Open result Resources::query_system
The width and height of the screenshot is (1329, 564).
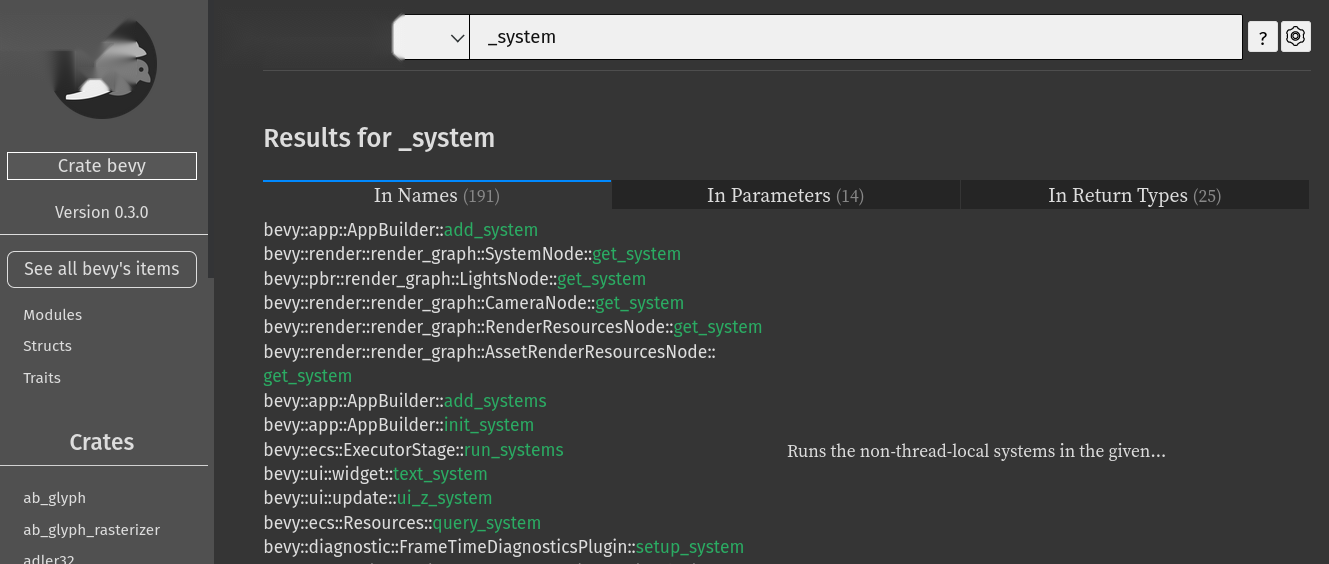point(402,523)
